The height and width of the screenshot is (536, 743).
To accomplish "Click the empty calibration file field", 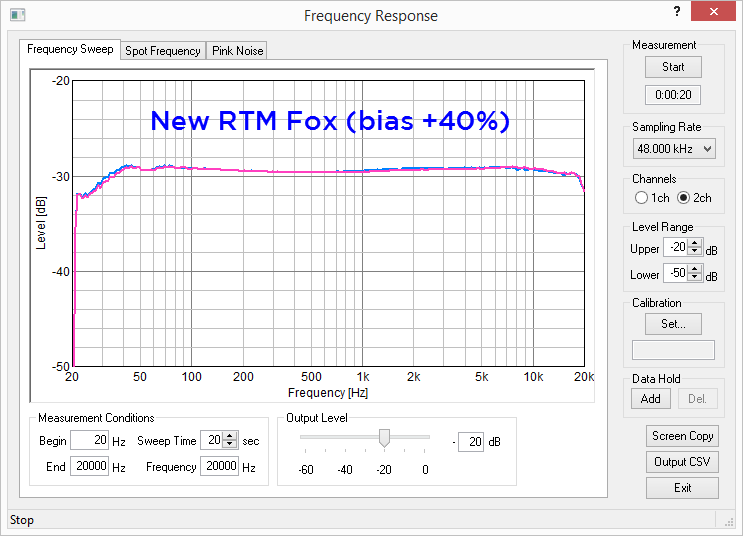I will 673,350.
